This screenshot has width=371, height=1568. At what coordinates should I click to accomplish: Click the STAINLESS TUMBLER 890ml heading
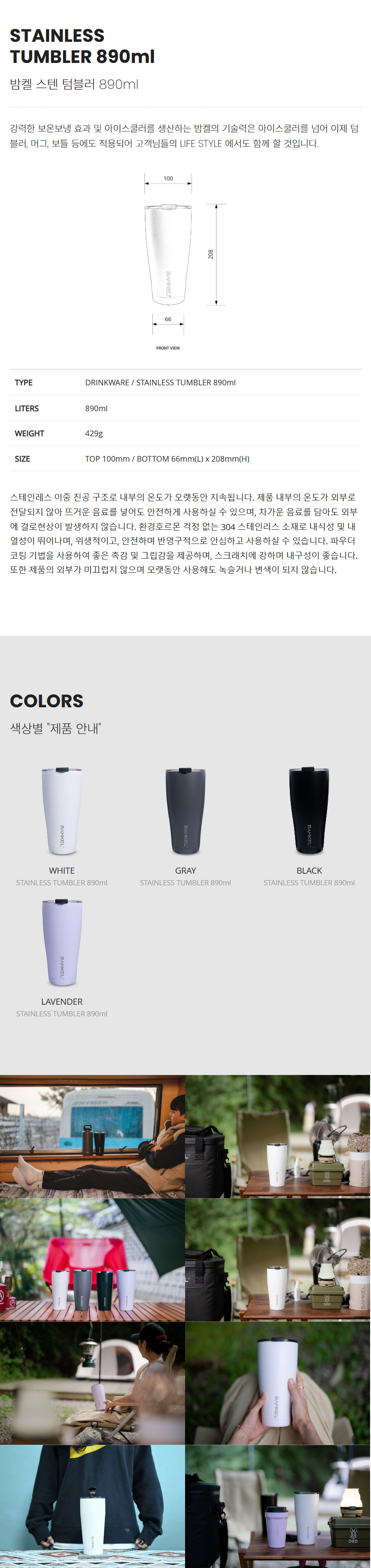pyautogui.click(x=82, y=46)
